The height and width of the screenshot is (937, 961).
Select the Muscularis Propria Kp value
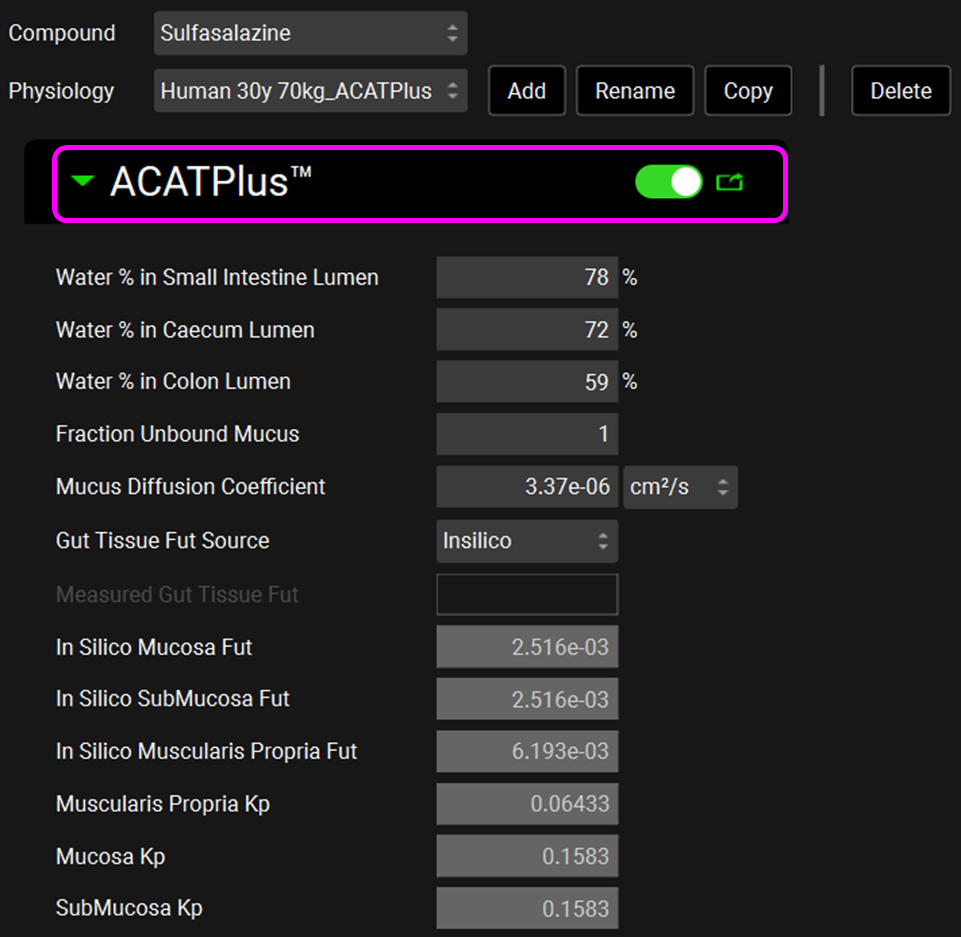click(526, 804)
